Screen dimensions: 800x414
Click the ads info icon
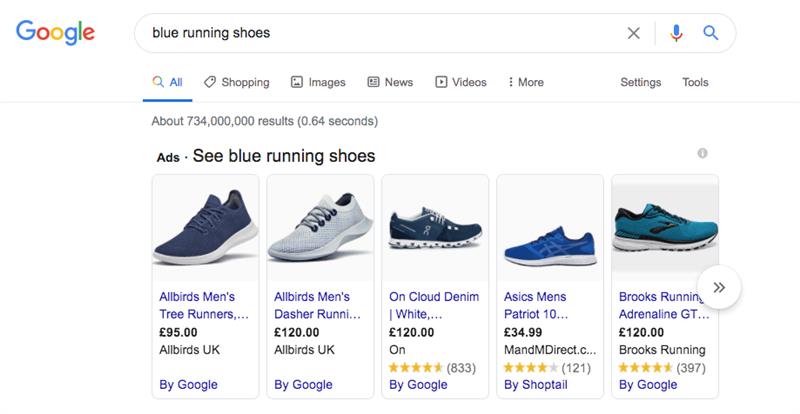pos(703,153)
